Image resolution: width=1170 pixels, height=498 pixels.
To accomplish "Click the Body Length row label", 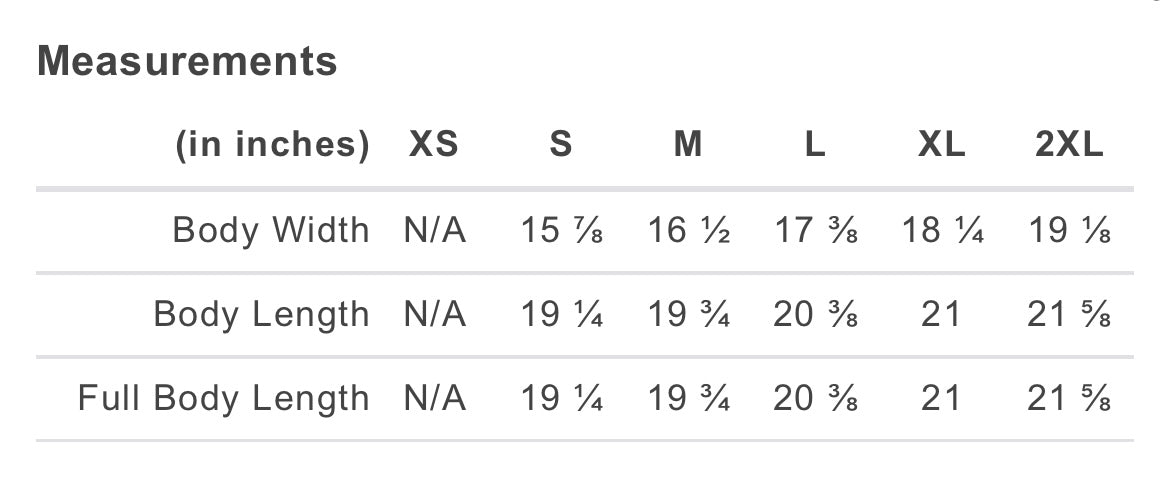I will tap(262, 314).
